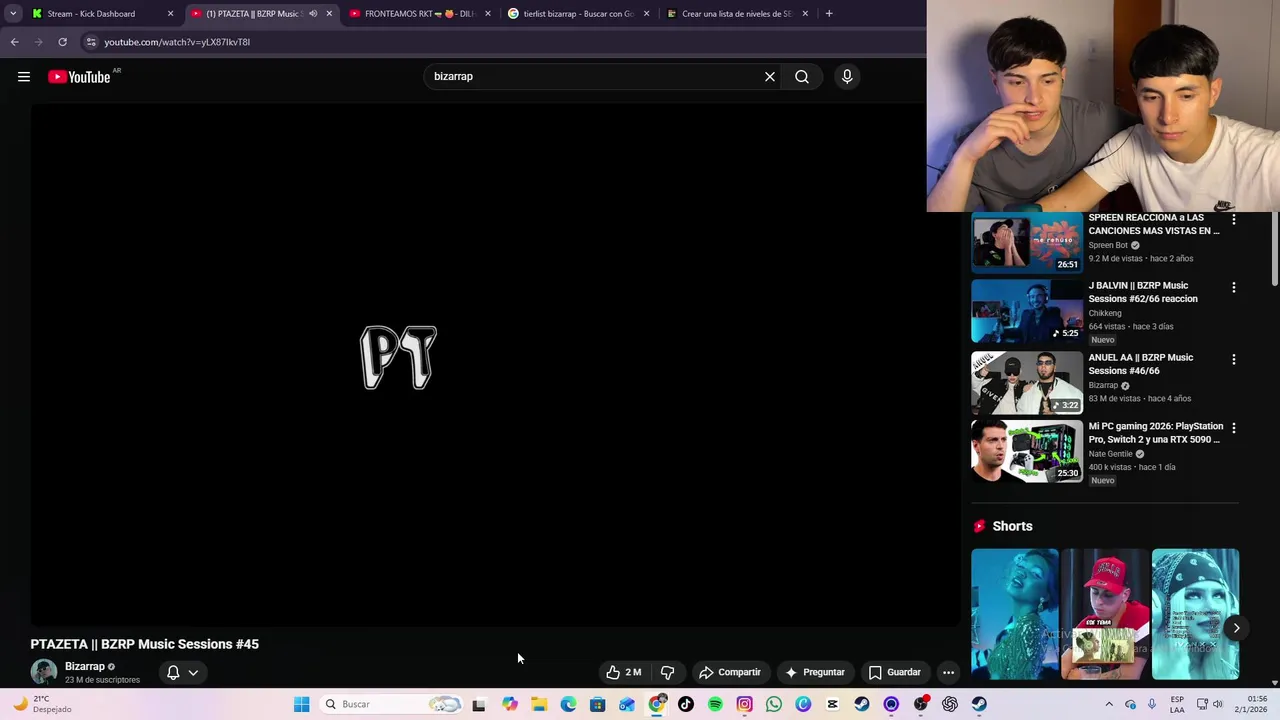Open site information icon in address bar

(x=91, y=42)
